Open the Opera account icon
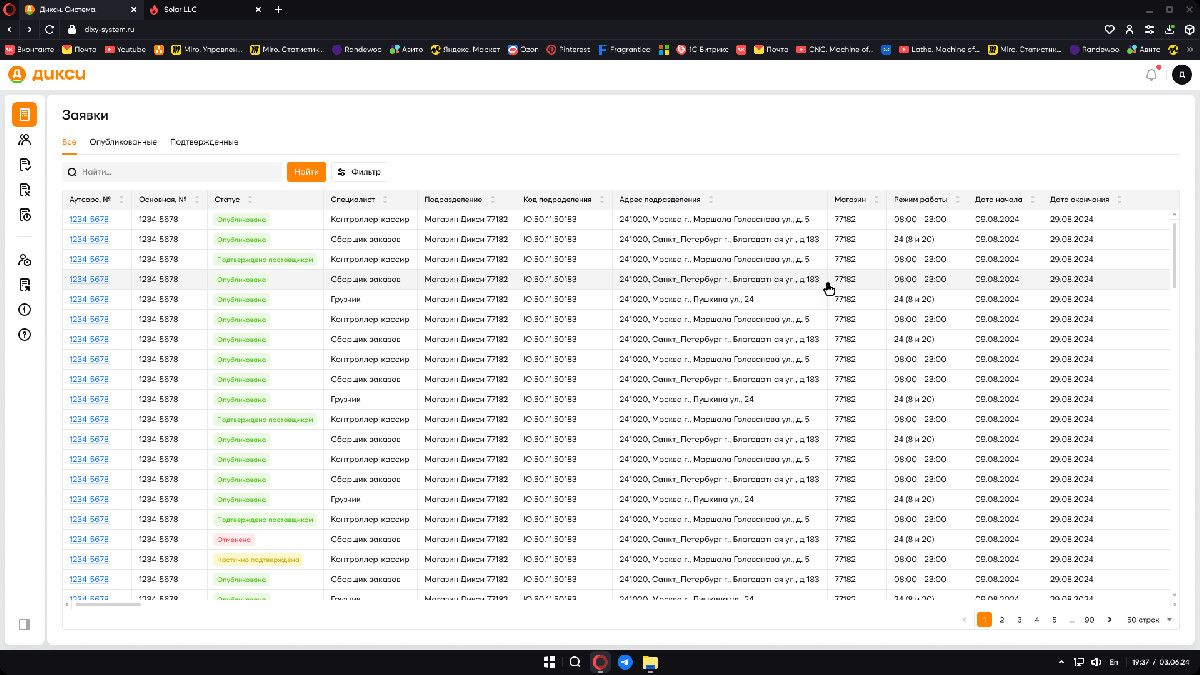Screen dimensions: 1200x675 coord(1129,29)
